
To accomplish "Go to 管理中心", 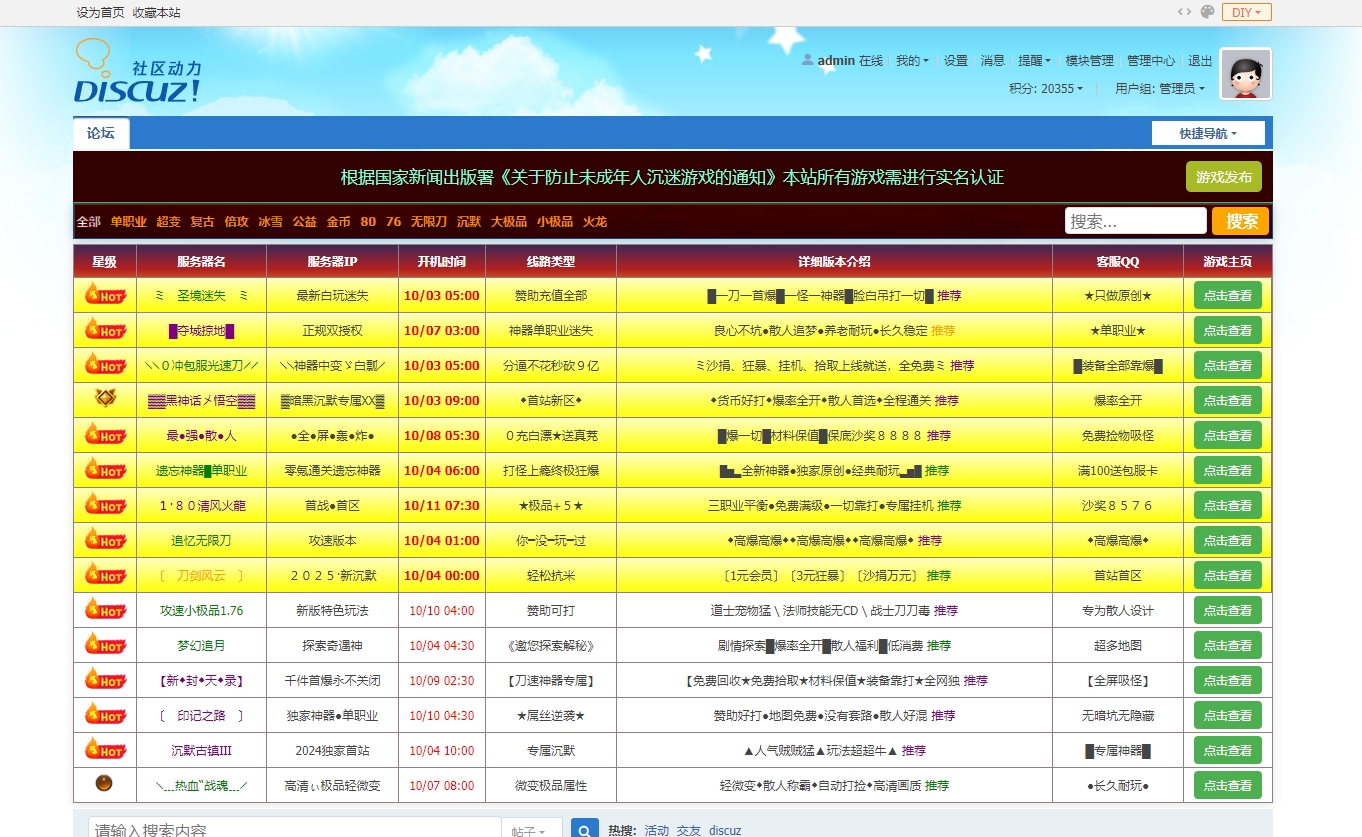I will pyautogui.click(x=1151, y=61).
